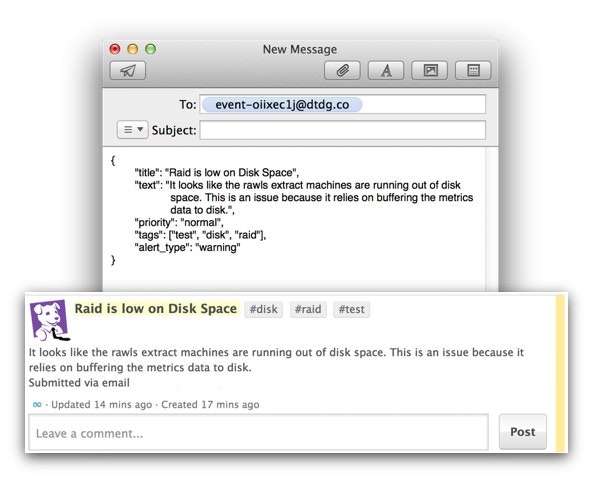Select the #test tag

(351, 310)
